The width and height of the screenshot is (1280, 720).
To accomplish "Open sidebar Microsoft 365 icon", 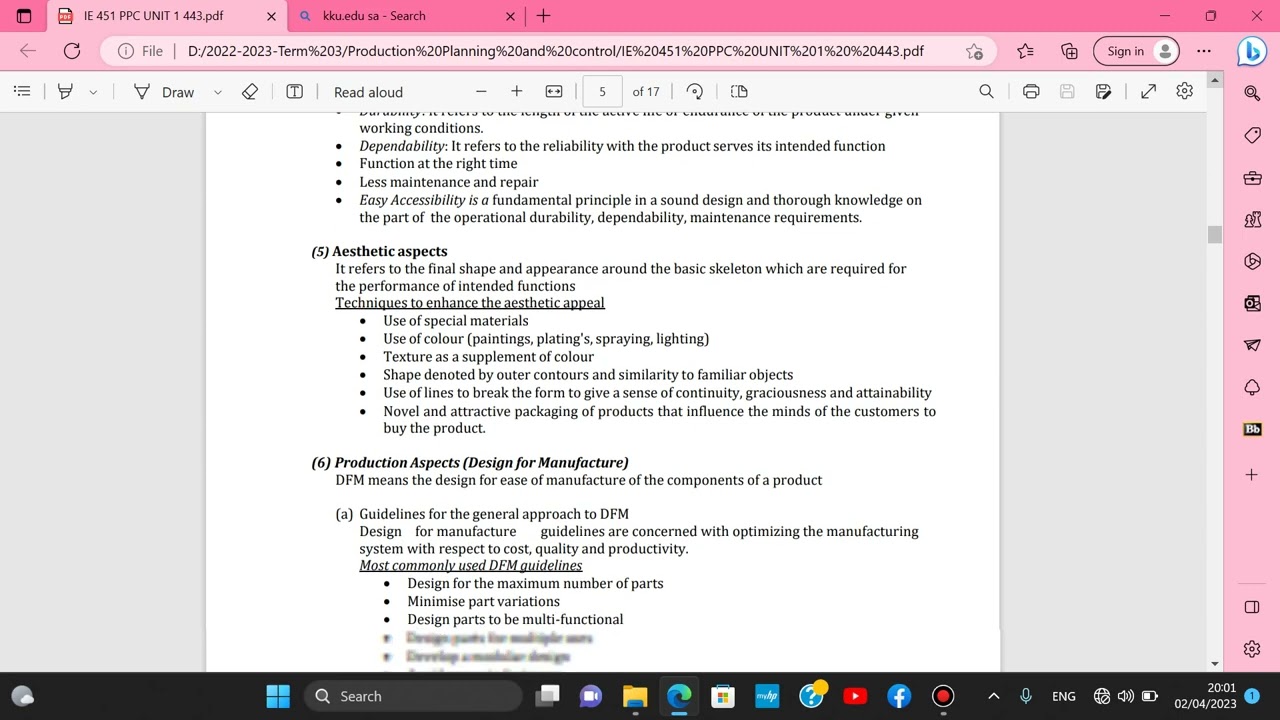I will 1252,261.
